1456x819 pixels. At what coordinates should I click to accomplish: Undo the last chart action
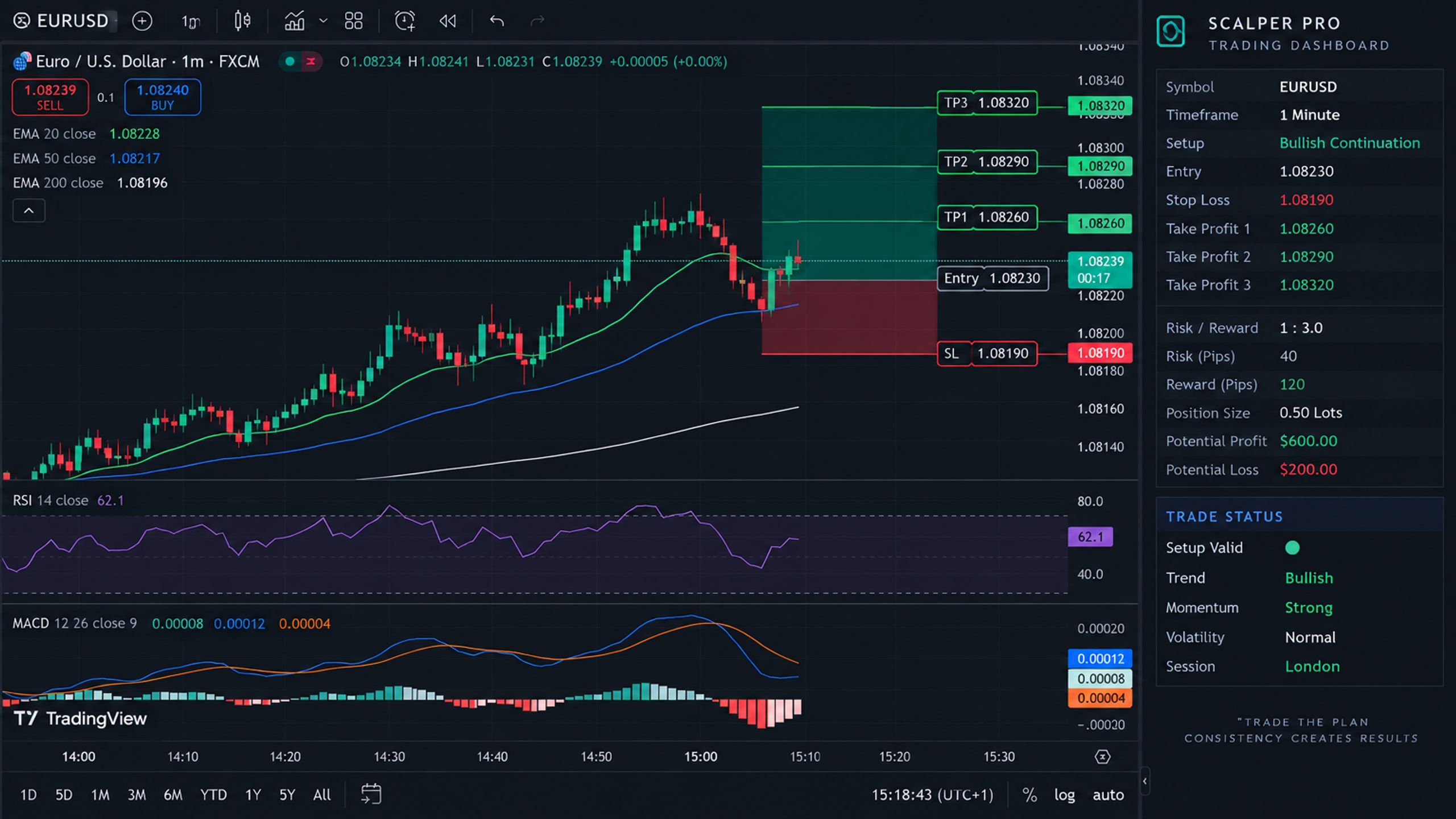tap(497, 21)
